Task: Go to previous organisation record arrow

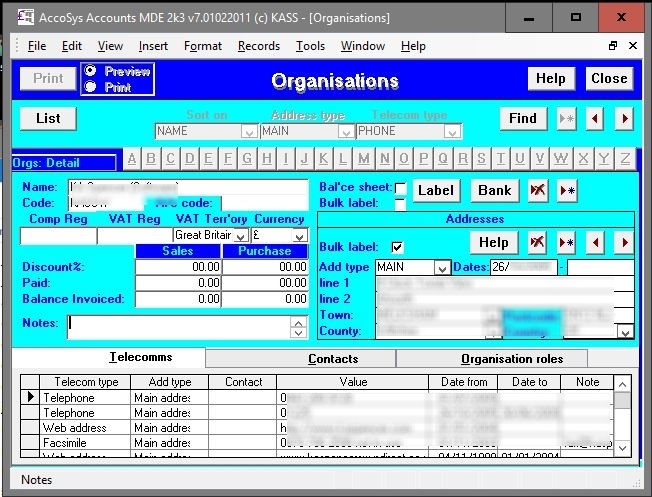Action: (x=595, y=119)
